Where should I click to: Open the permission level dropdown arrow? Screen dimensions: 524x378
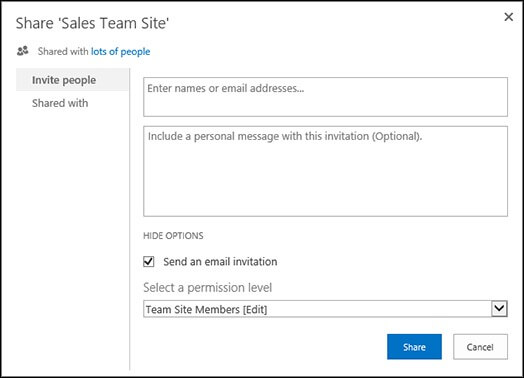coord(499,308)
